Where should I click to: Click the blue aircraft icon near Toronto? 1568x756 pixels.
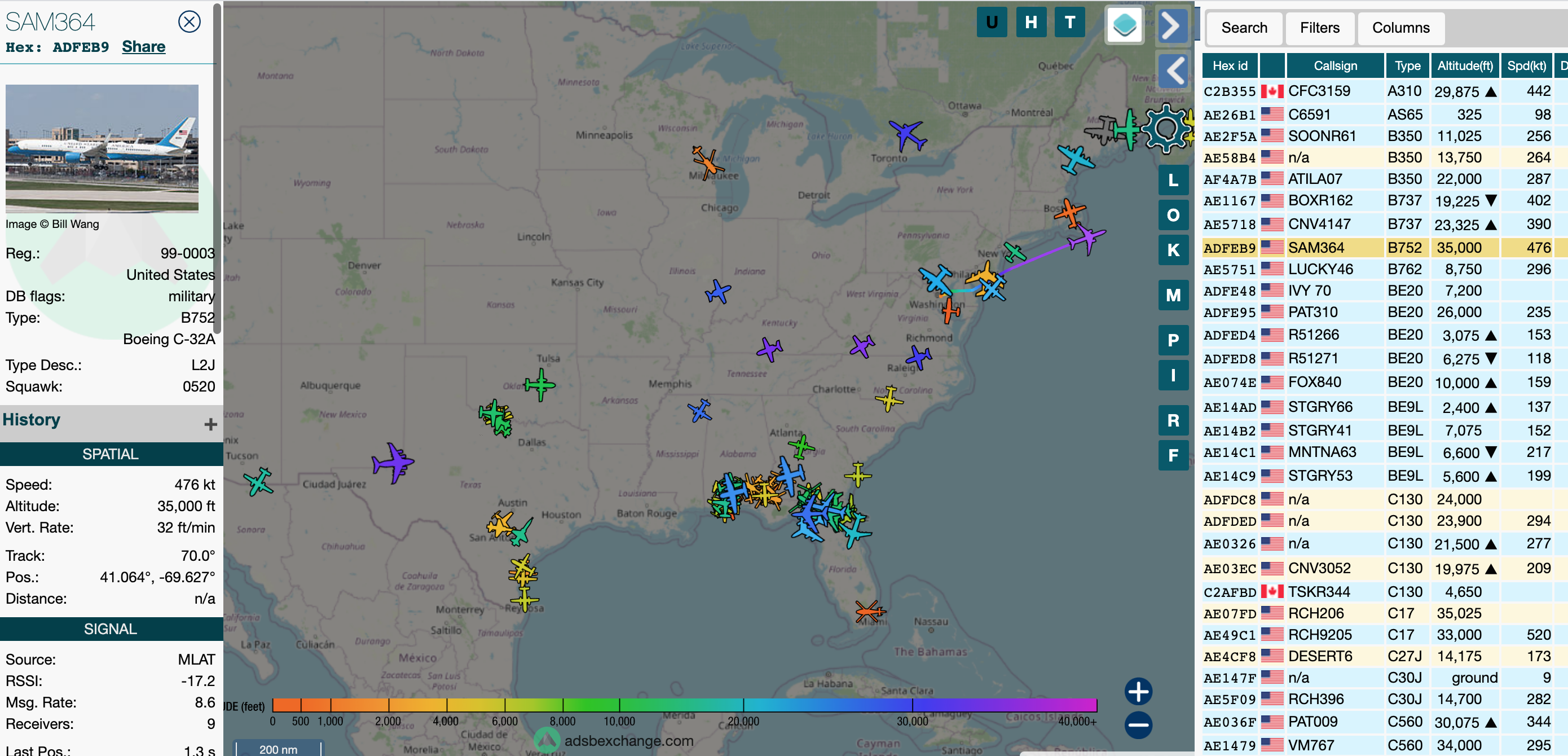[908, 135]
